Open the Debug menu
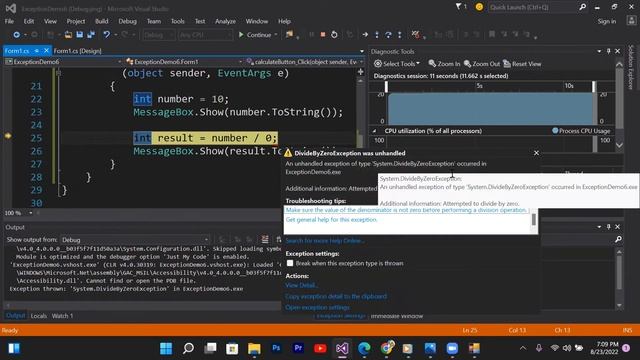This screenshot has height=360, width=640. click(127, 21)
